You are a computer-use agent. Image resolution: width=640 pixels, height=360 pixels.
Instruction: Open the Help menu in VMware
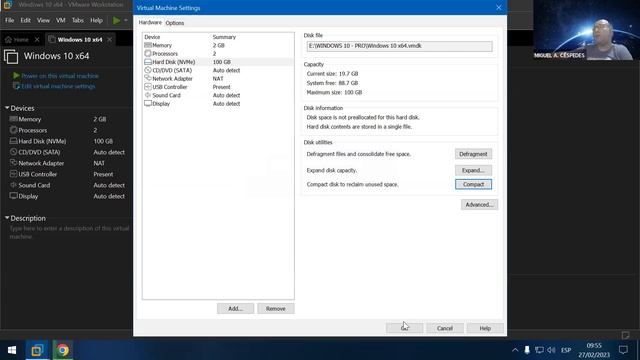coord(96,20)
